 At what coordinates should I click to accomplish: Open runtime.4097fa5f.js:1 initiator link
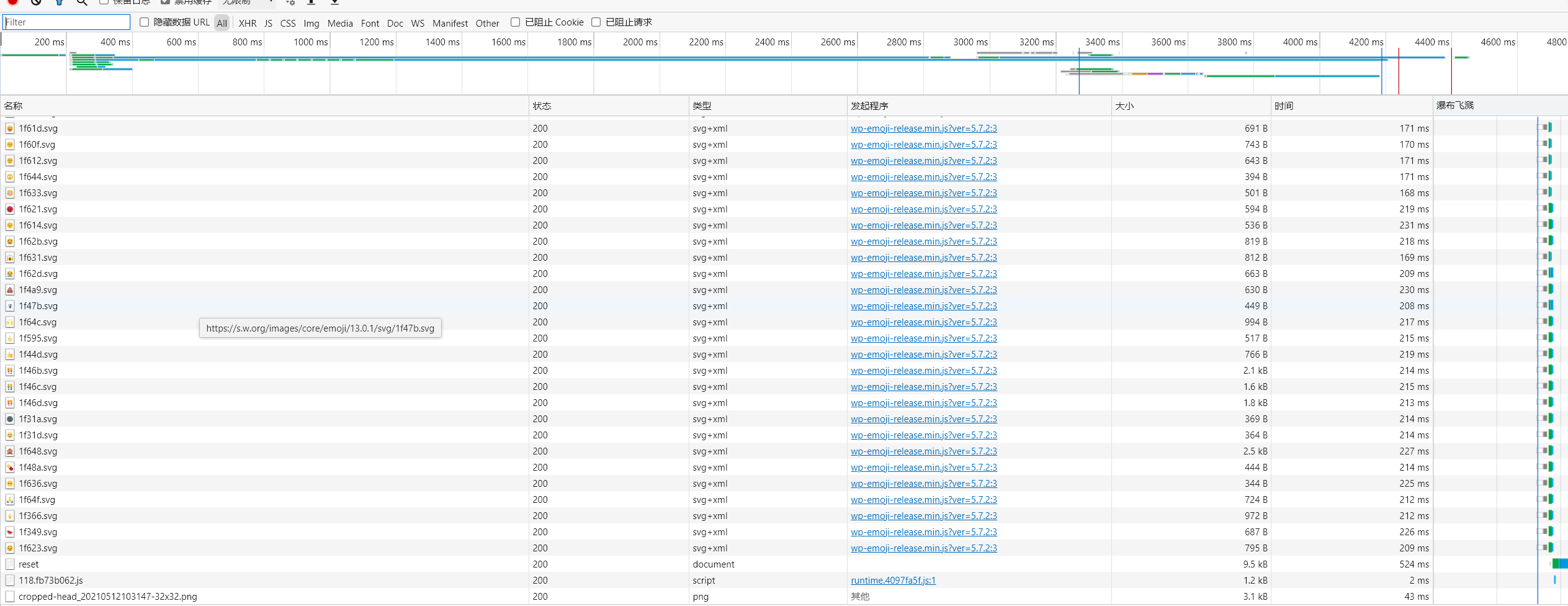893,580
